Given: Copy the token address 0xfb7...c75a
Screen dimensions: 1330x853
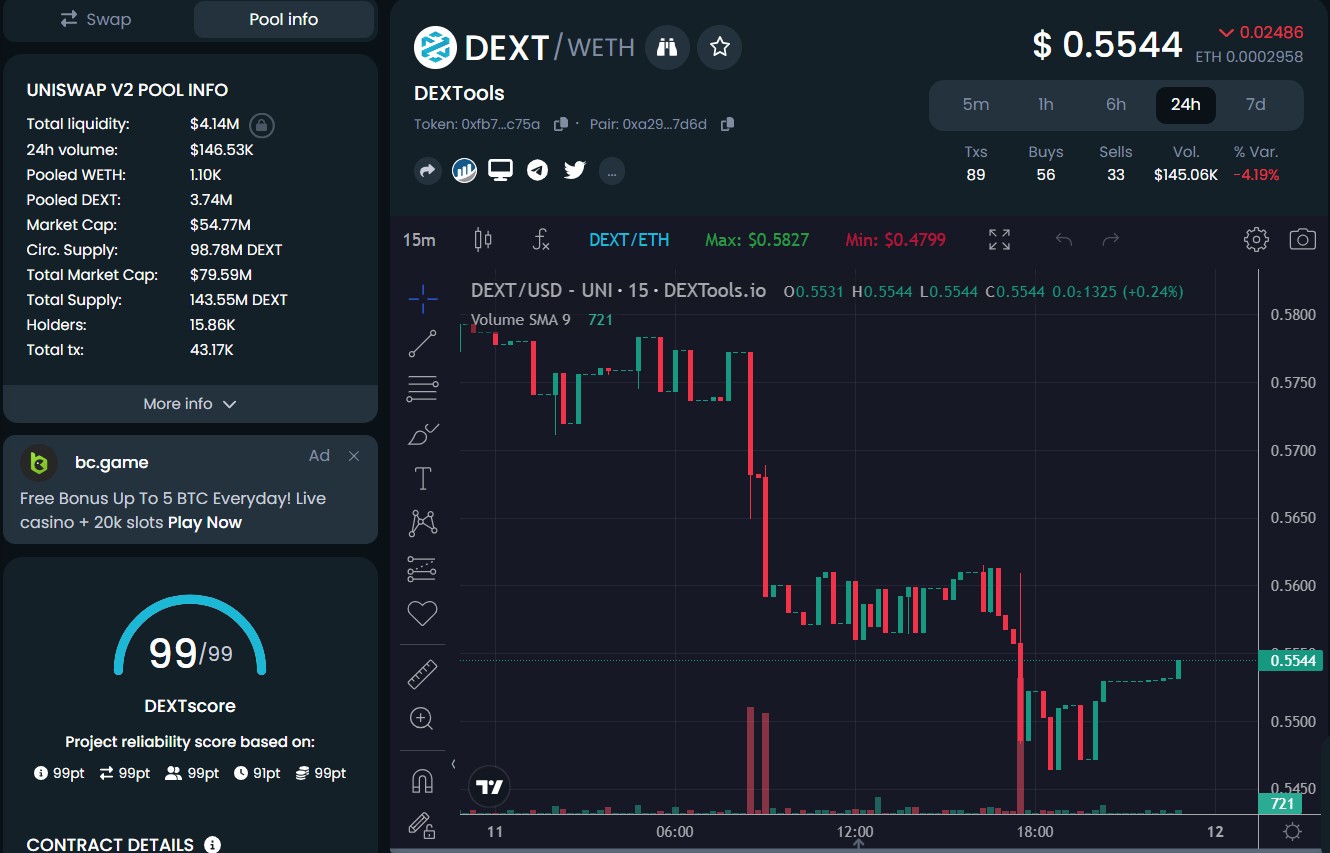Looking at the screenshot, I should [x=561, y=124].
